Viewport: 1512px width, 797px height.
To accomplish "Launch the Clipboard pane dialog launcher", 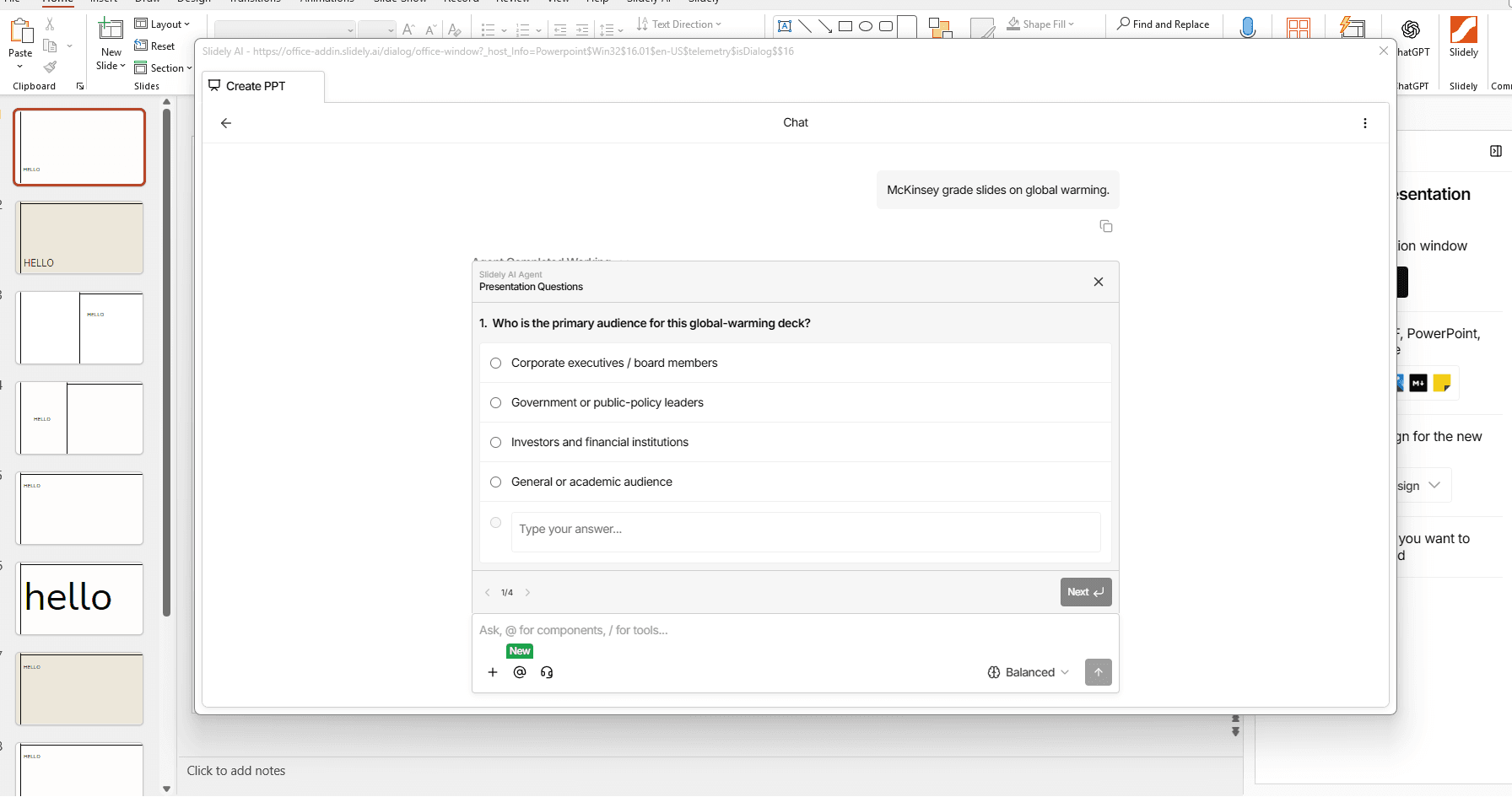I will pos(80,86).
